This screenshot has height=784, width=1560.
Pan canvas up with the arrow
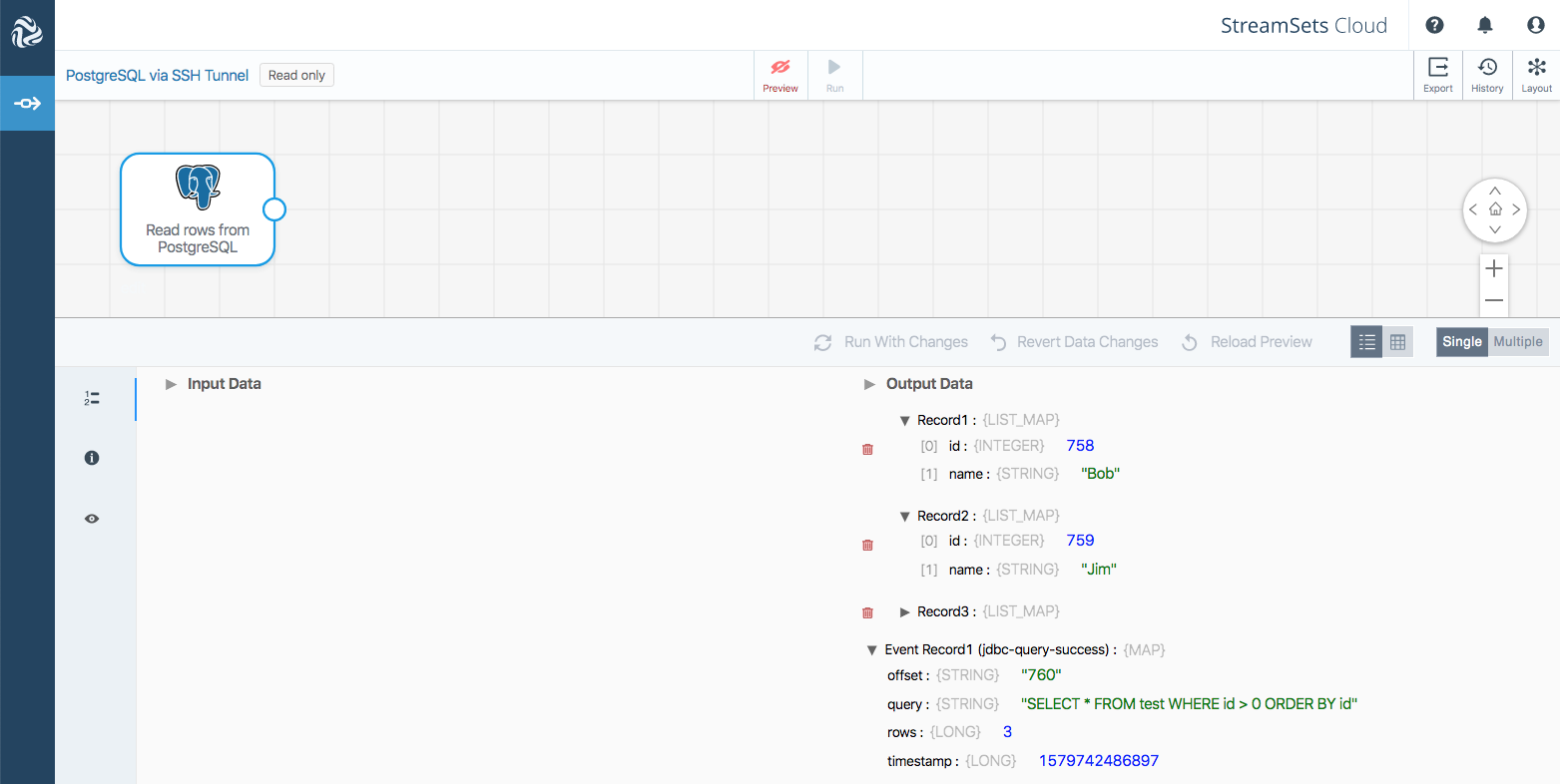(1495, 191)
